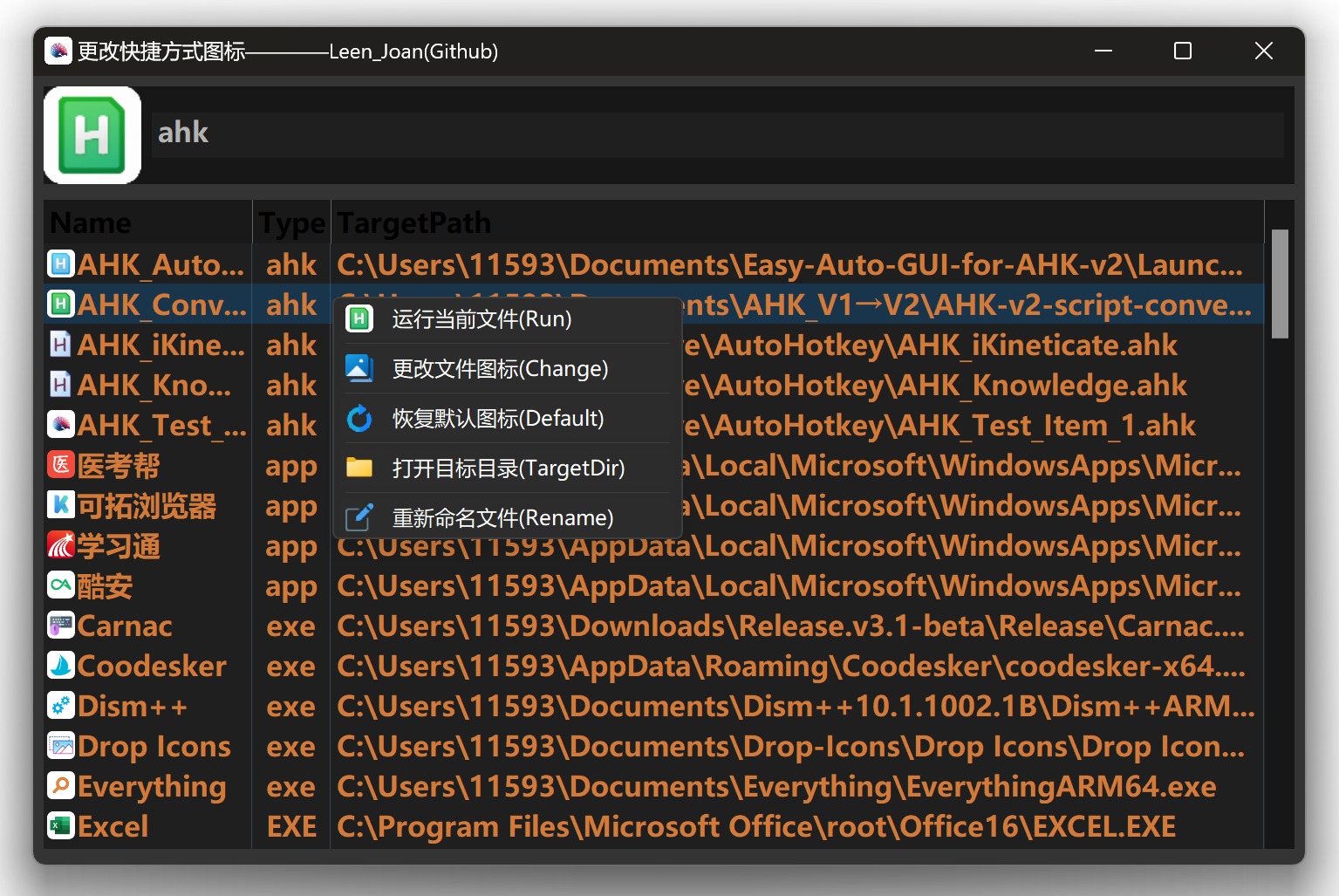Click the Type column header
The width and height of the screenshot is (1339, 896).
tap(291, 223)
